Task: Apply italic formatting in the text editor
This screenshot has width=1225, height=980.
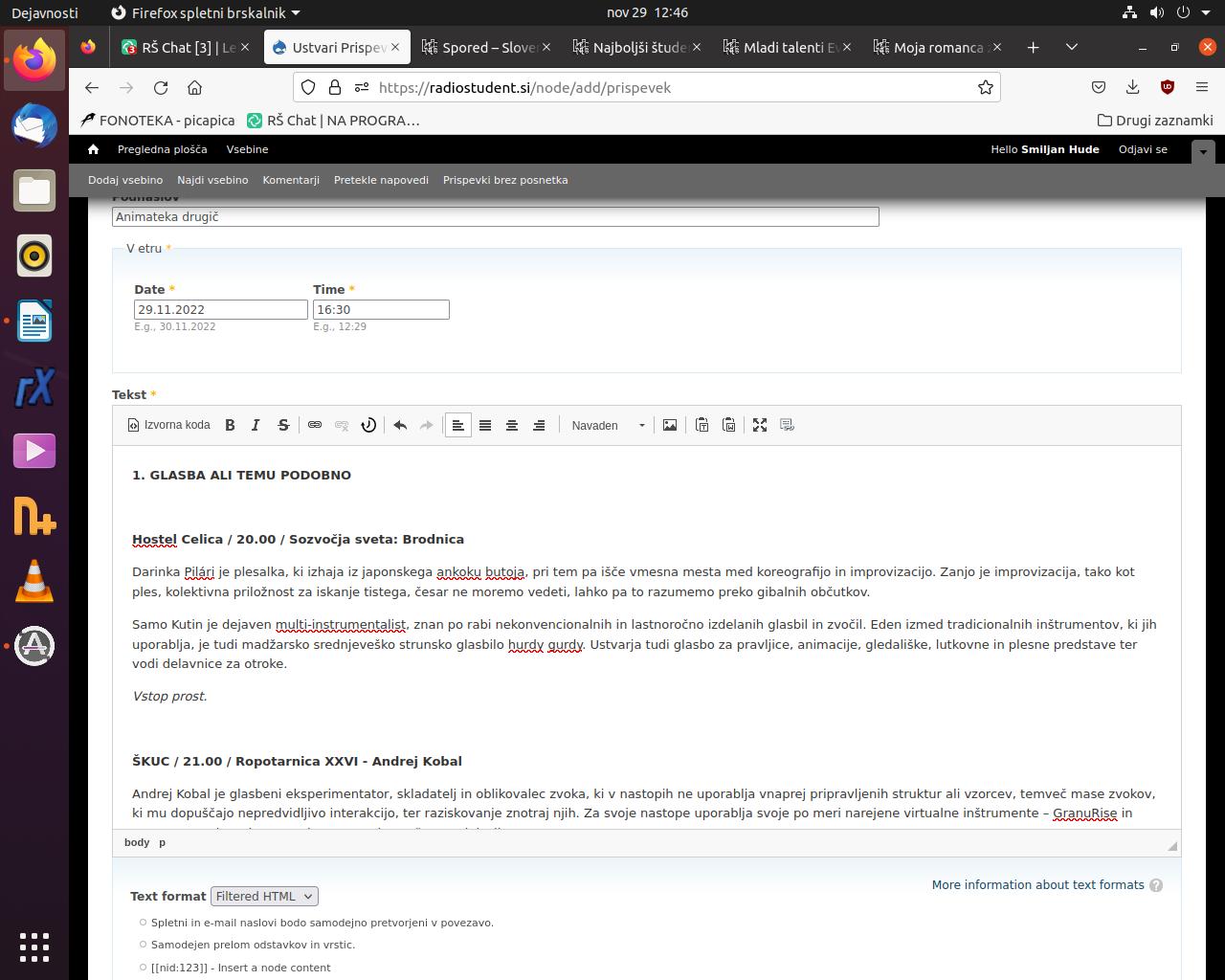Action: tap(256, 425)
